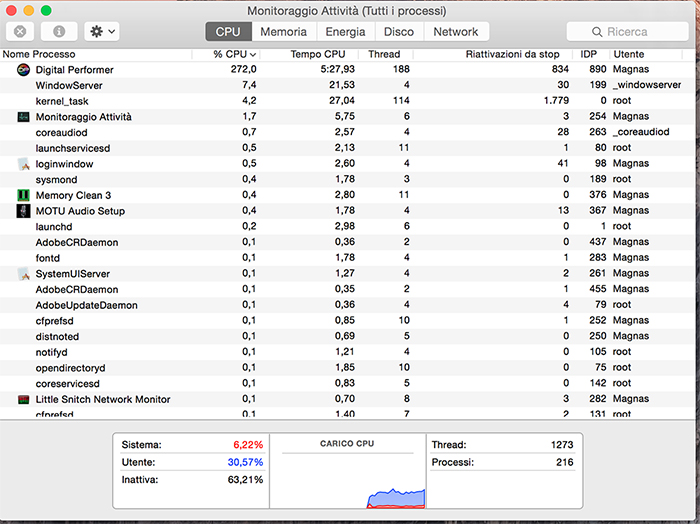Select the notifyd process row

coord(347,352)
